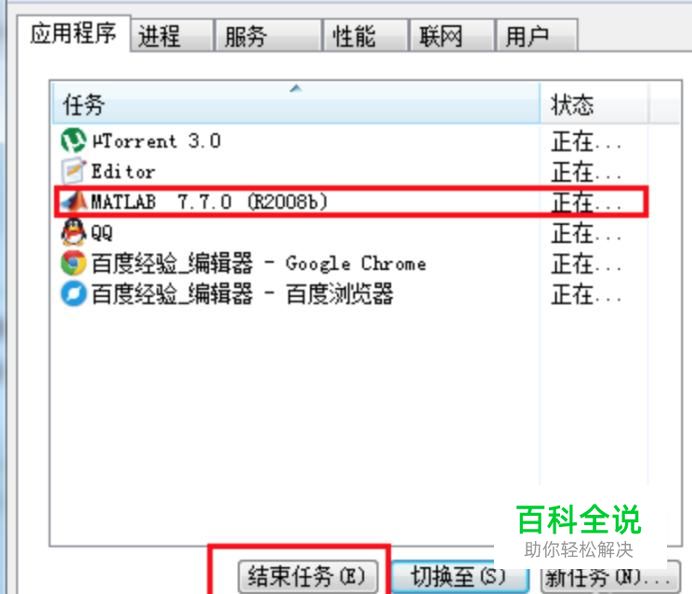Select the Editor notepad icon

click(x=73, y=171)
